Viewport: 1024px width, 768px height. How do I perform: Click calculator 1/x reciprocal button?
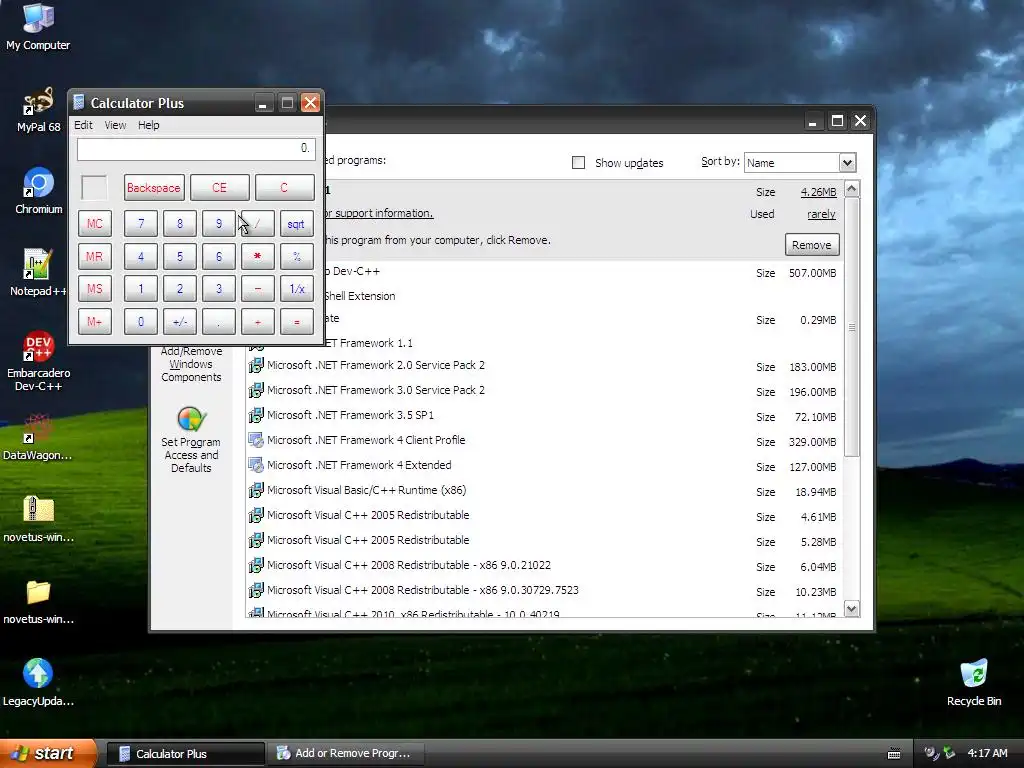(x=296, y=289)
